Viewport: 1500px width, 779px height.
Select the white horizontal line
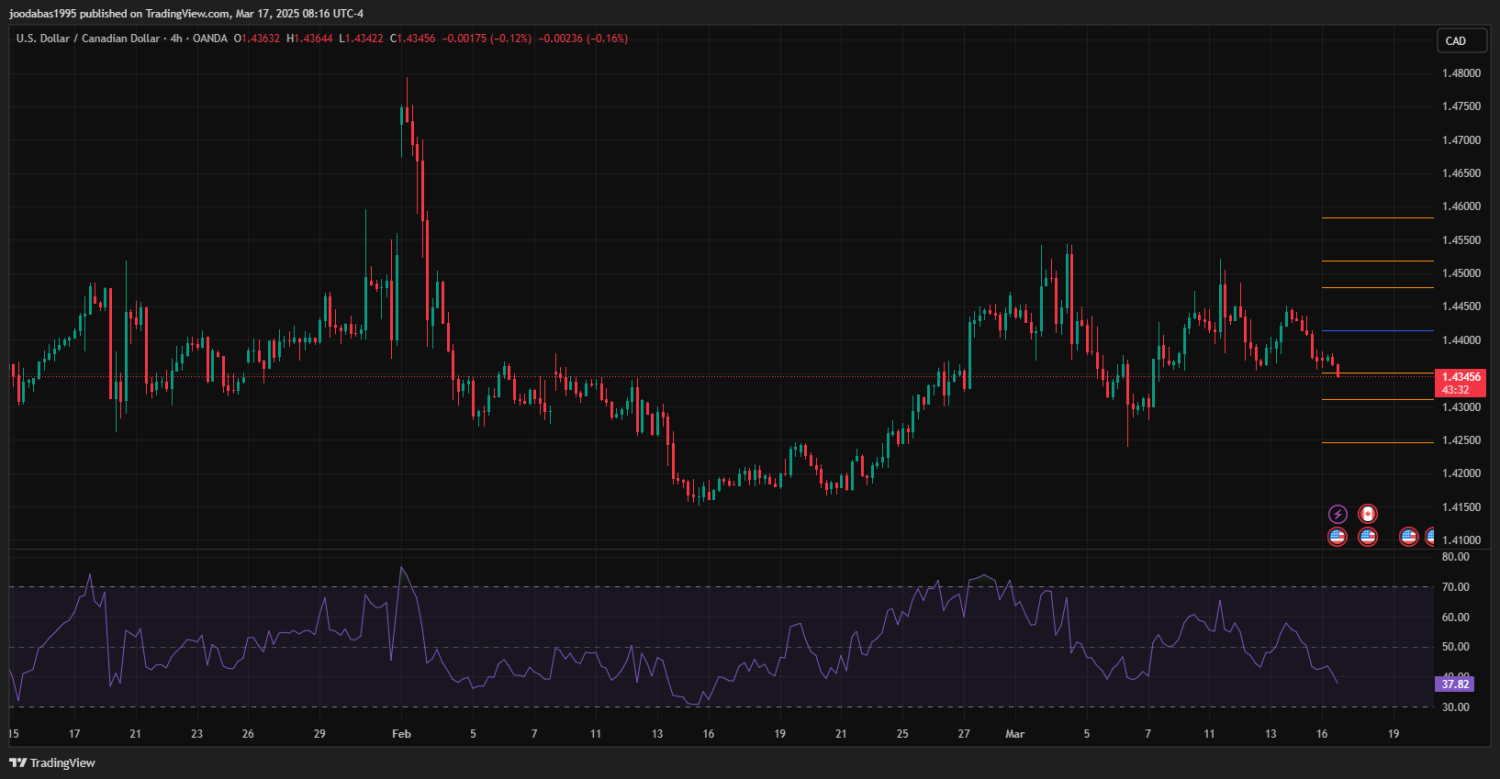point(1377,400)
